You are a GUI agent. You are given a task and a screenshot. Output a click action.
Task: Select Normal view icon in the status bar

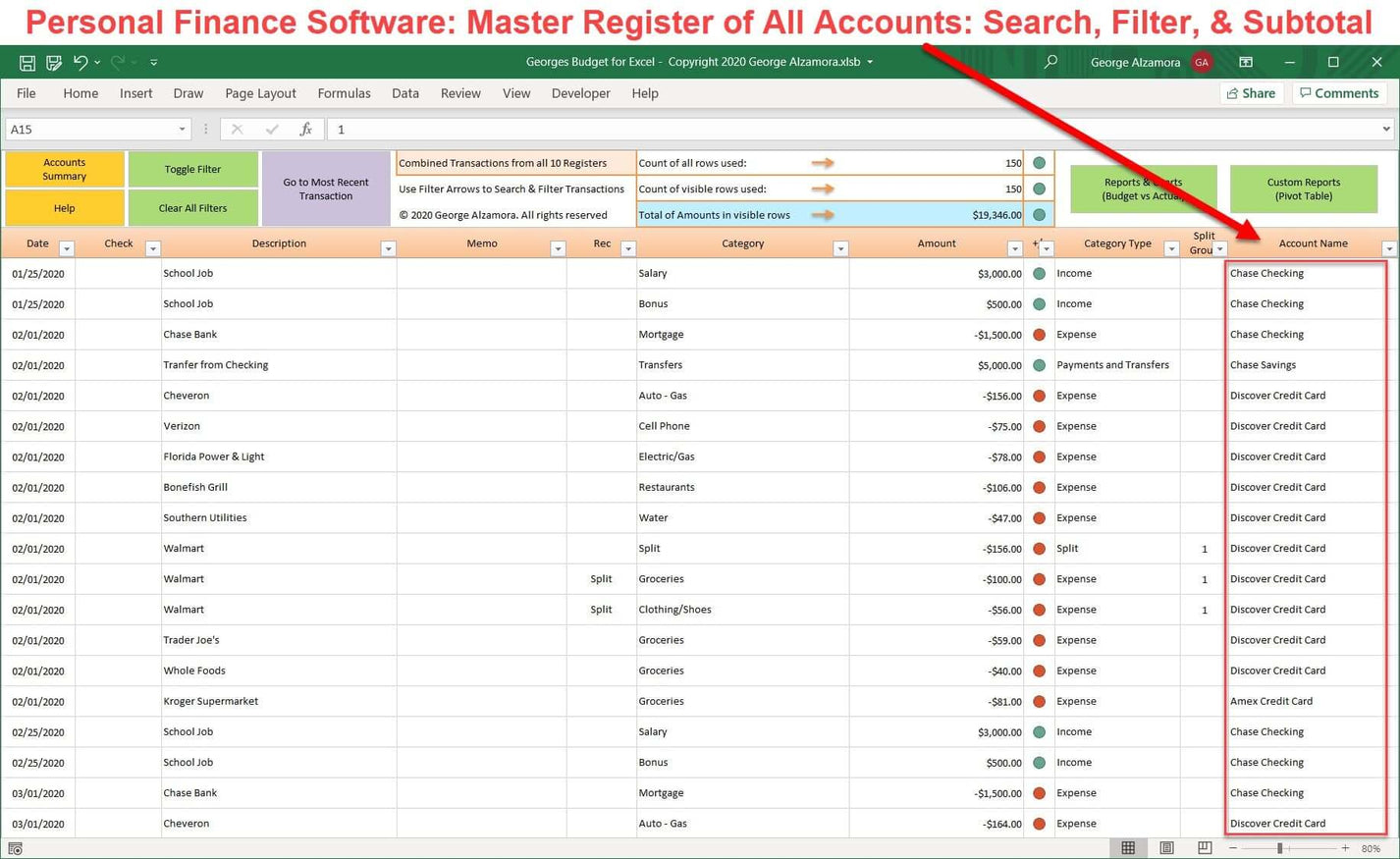[1128, 847]
